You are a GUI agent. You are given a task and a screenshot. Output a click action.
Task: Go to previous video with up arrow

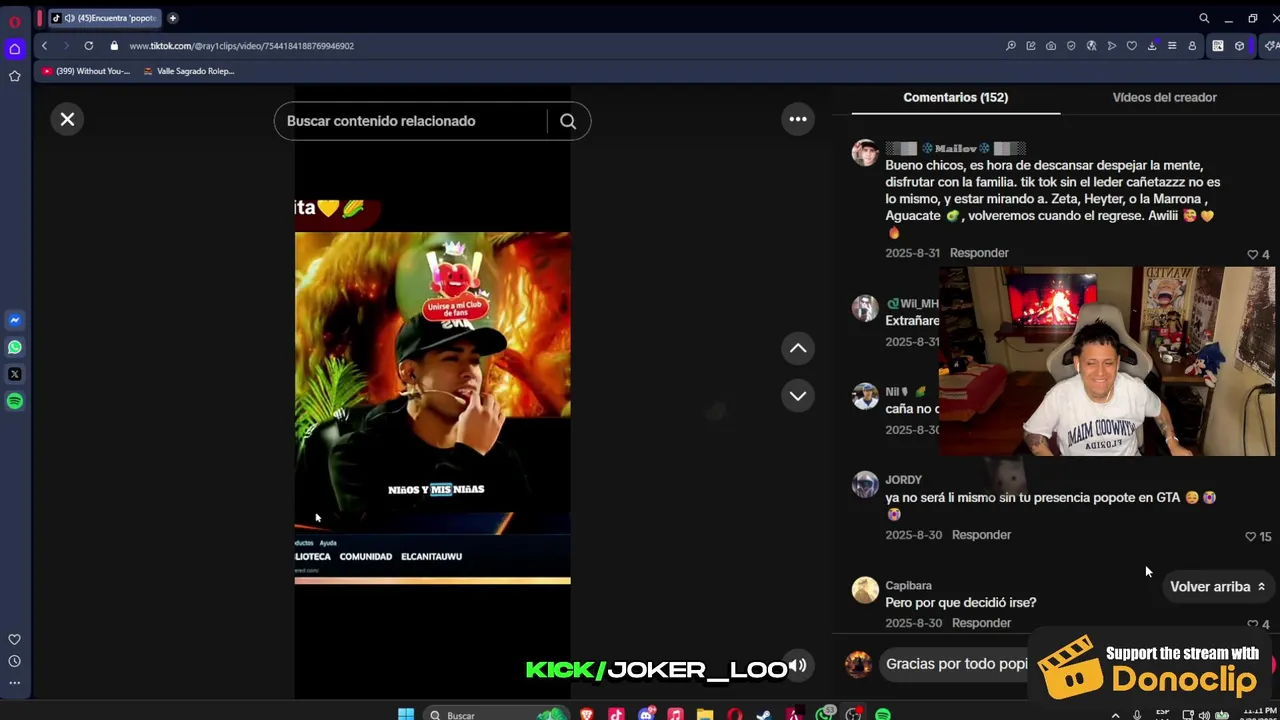click(x=798, y=348)
